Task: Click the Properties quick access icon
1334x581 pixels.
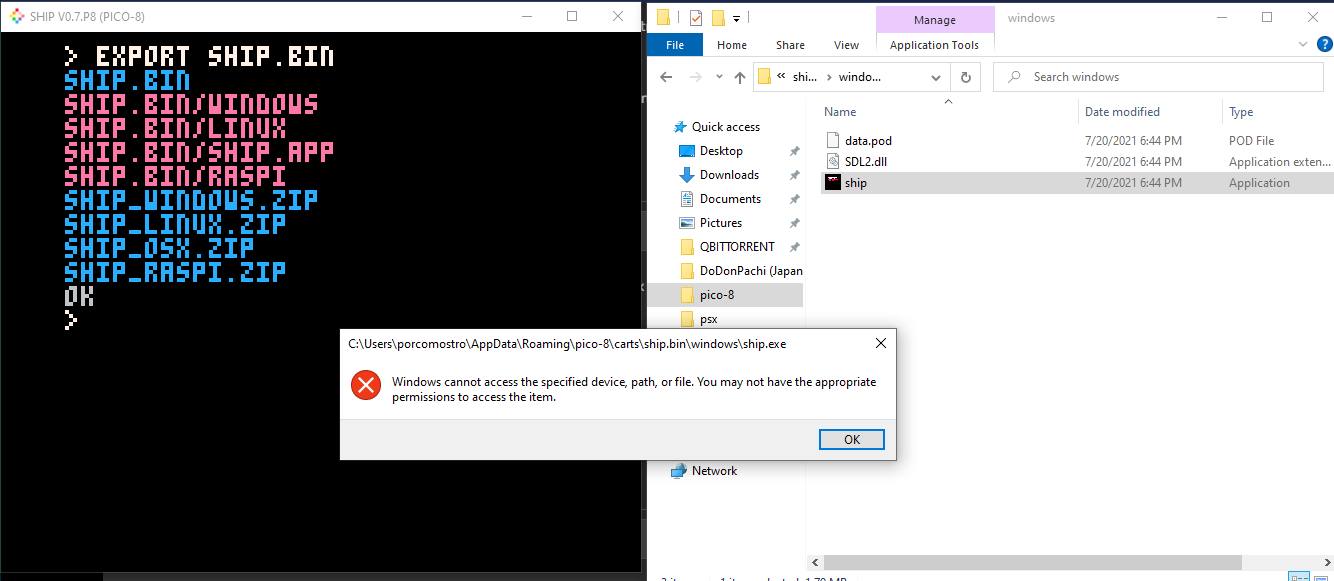Action: [696, 18]
